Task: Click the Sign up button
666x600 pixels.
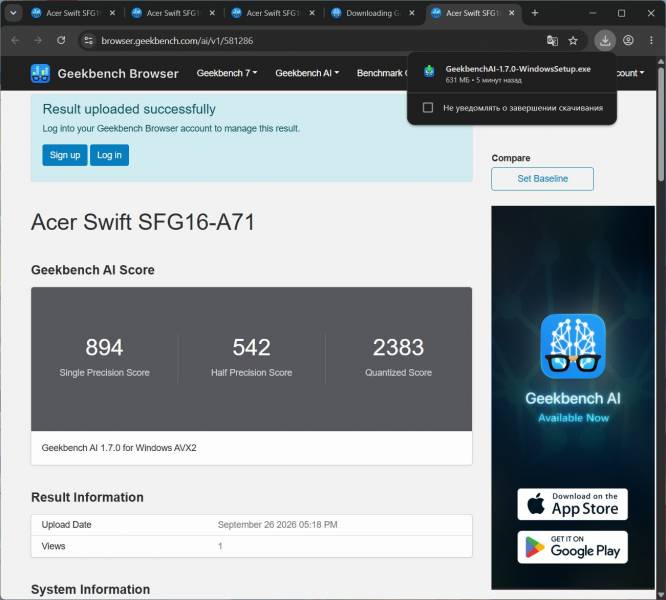Action: point(65,155)
